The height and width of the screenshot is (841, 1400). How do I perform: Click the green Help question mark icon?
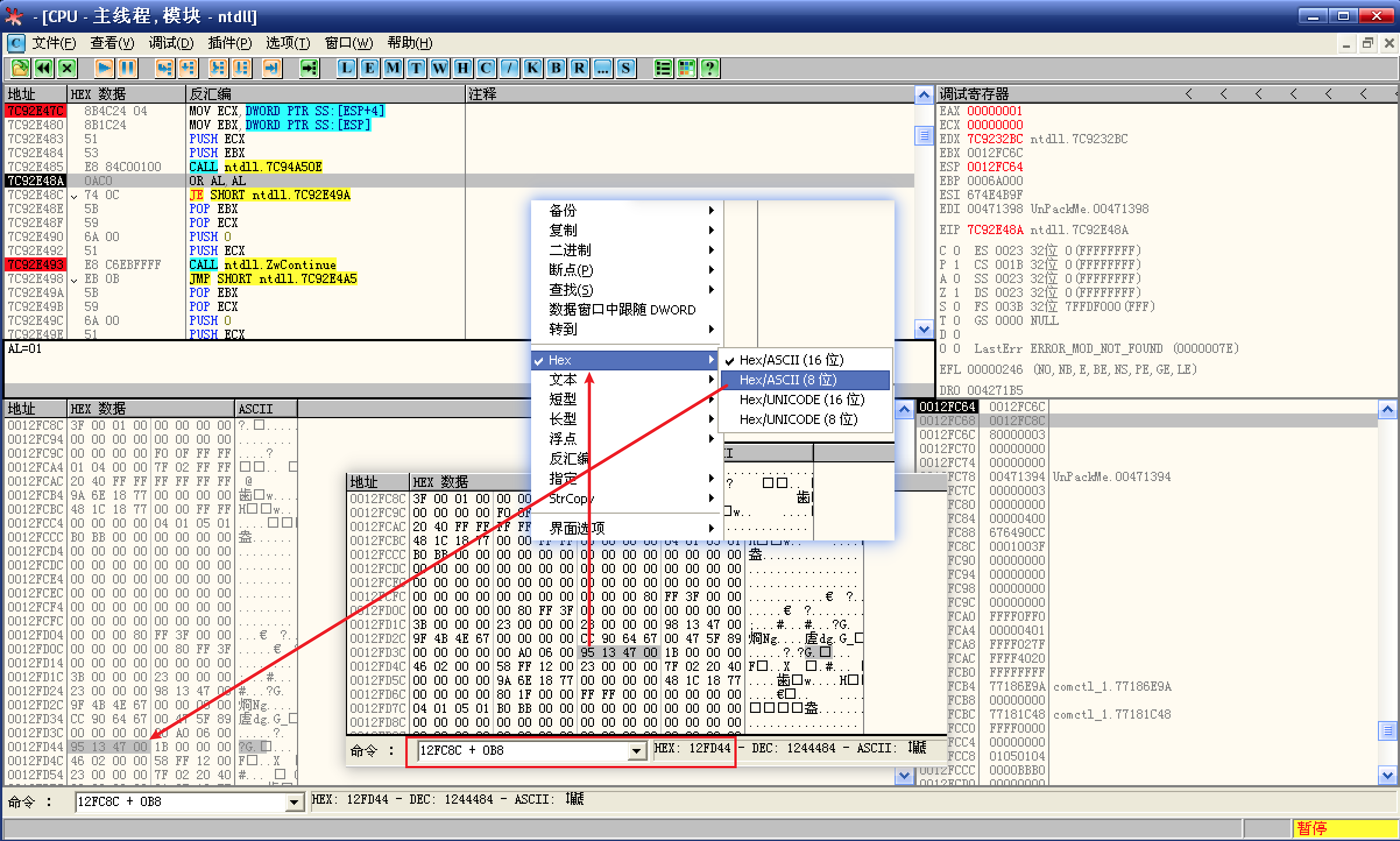709,68
